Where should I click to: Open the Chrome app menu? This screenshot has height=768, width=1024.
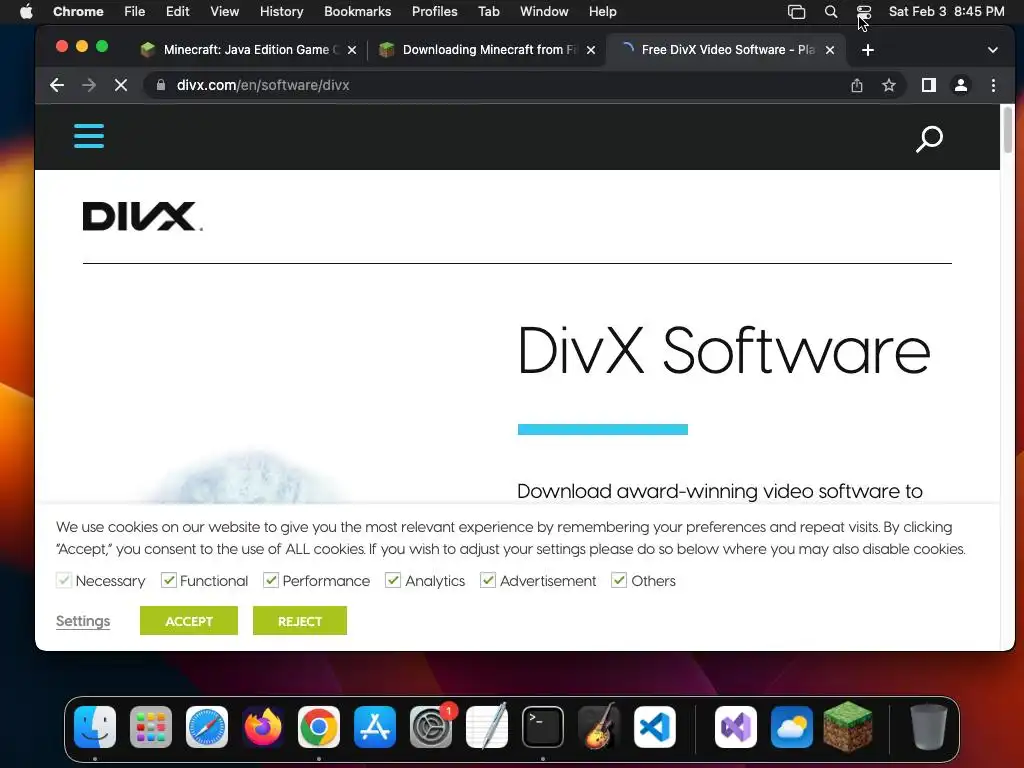[x=78, y=12]
